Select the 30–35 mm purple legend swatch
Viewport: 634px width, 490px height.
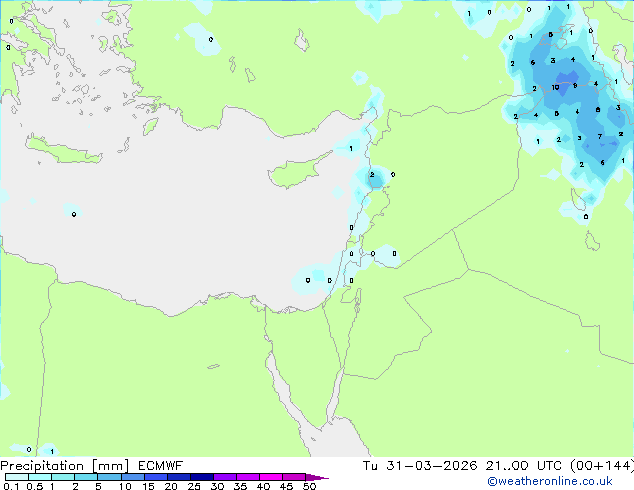224,477
